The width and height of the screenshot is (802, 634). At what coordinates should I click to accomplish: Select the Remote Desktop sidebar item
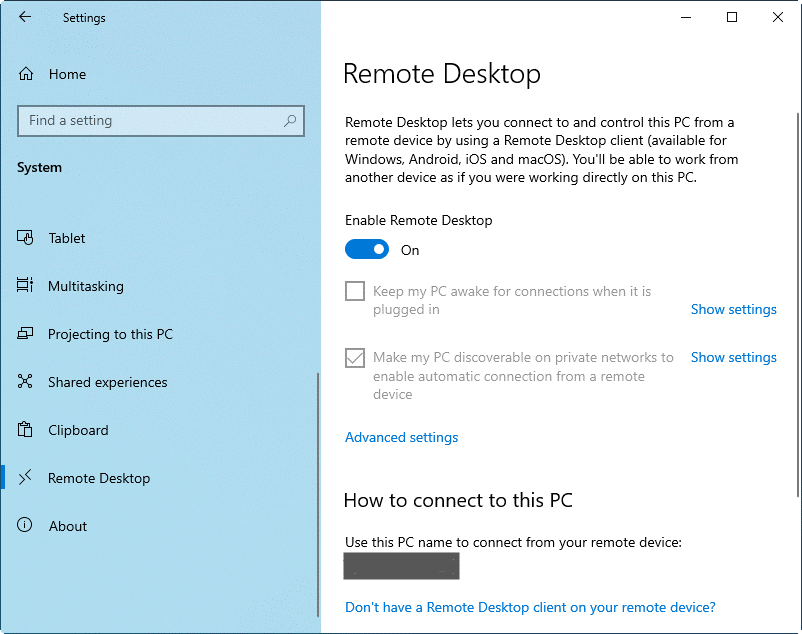click(x=99, y=478)
